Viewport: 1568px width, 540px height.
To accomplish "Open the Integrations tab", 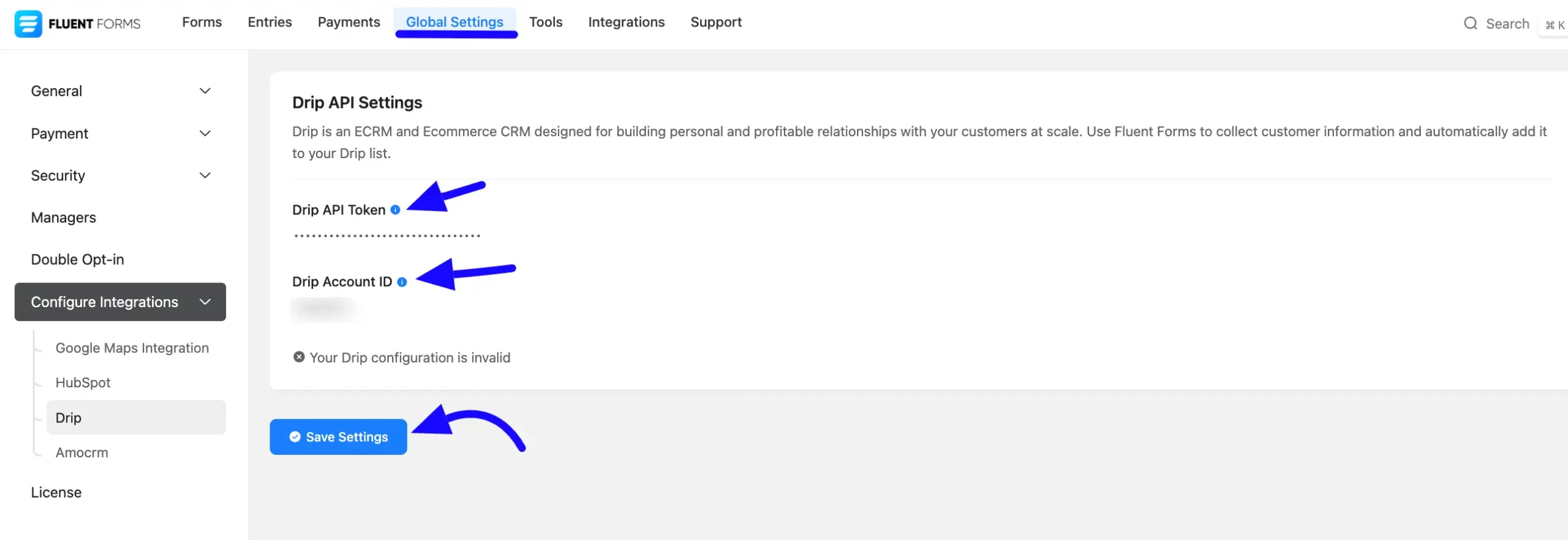I will click(x=627, y=22).
